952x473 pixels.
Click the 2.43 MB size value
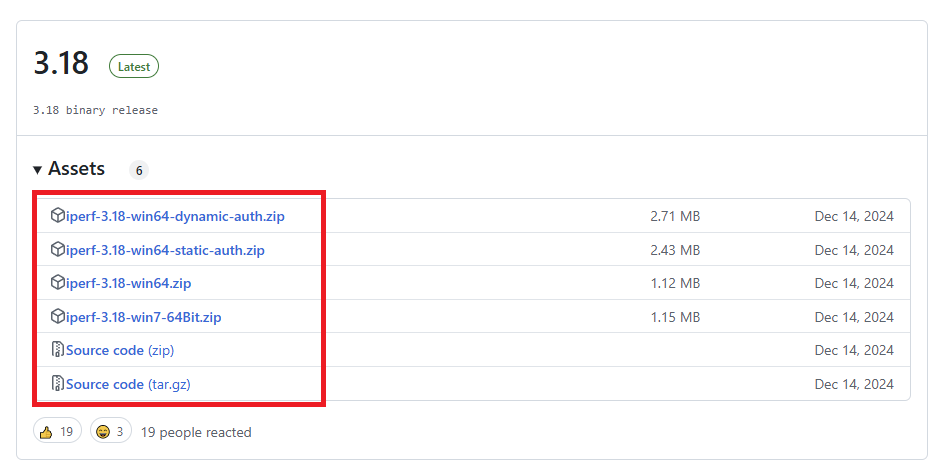(675, 250)
